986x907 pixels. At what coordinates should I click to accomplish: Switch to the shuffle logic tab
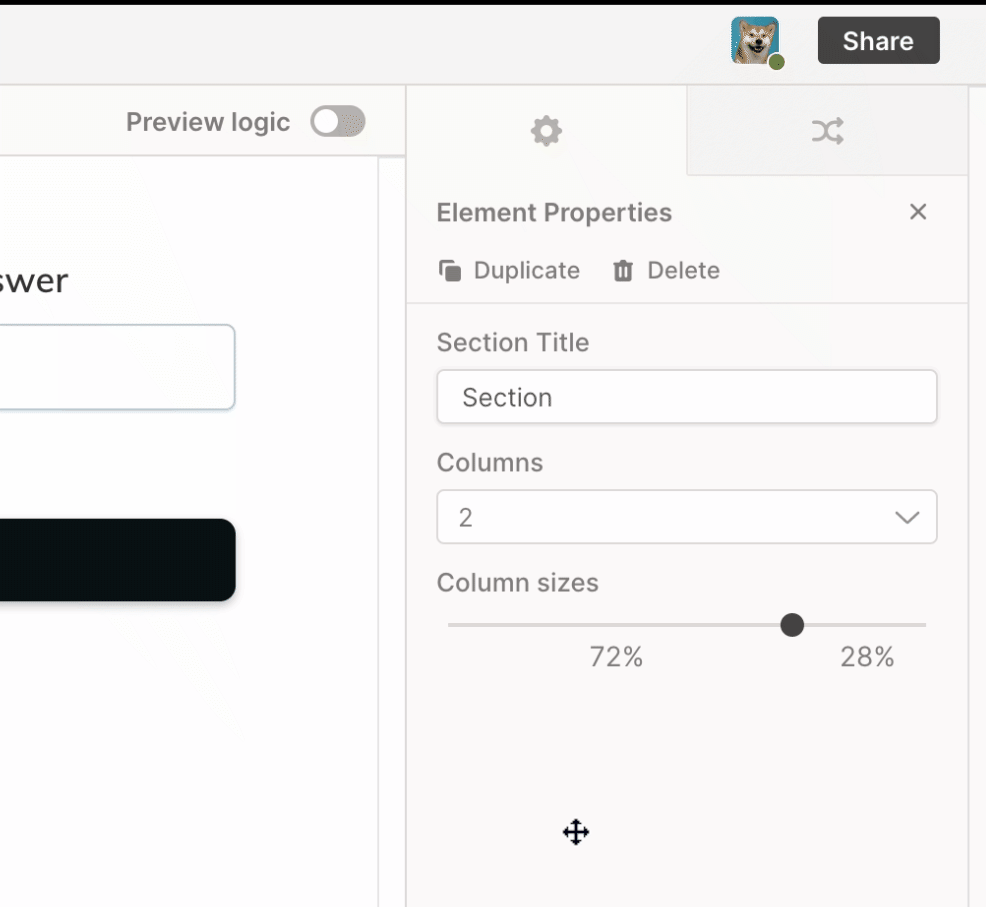[827, 131]
